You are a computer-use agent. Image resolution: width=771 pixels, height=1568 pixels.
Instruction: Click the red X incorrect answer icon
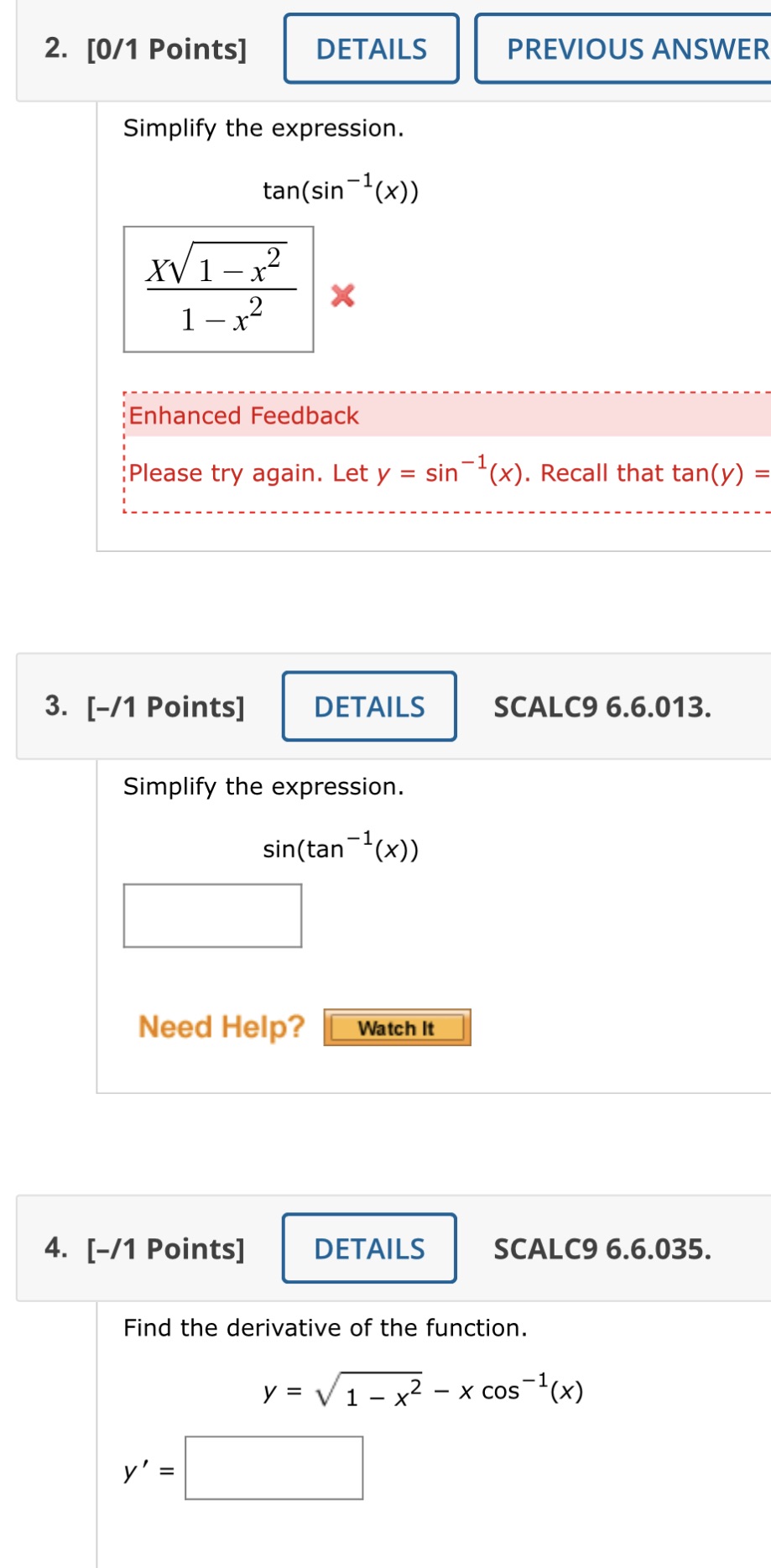pyautogui.click(x=341, y=298)
